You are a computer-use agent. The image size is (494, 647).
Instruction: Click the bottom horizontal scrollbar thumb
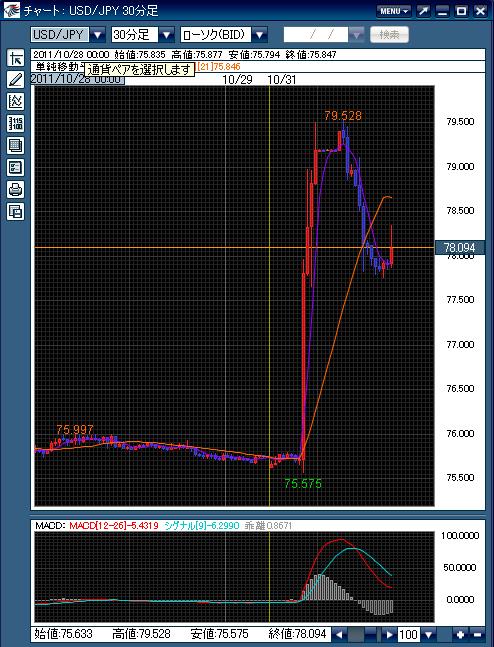[x=357, y=634]
